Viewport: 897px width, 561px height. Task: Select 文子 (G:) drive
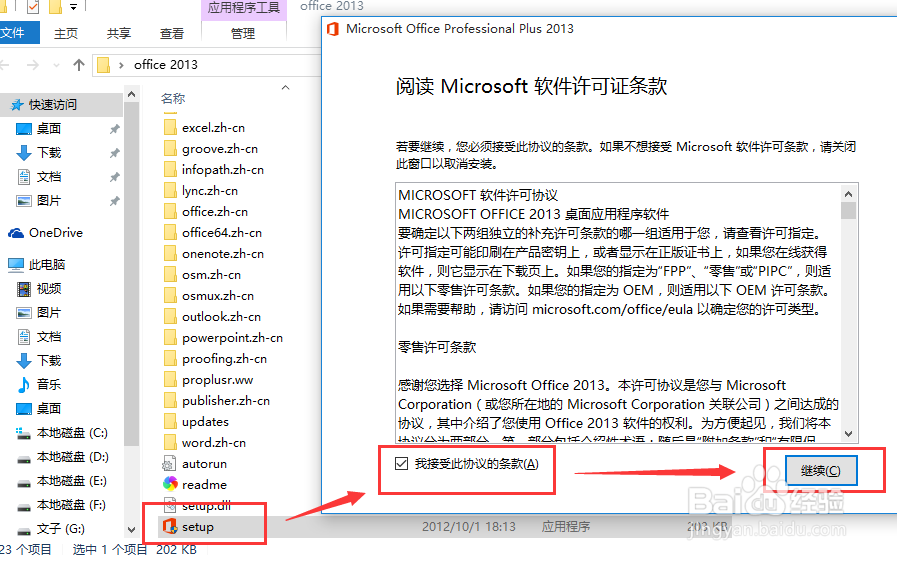point(61,529)
